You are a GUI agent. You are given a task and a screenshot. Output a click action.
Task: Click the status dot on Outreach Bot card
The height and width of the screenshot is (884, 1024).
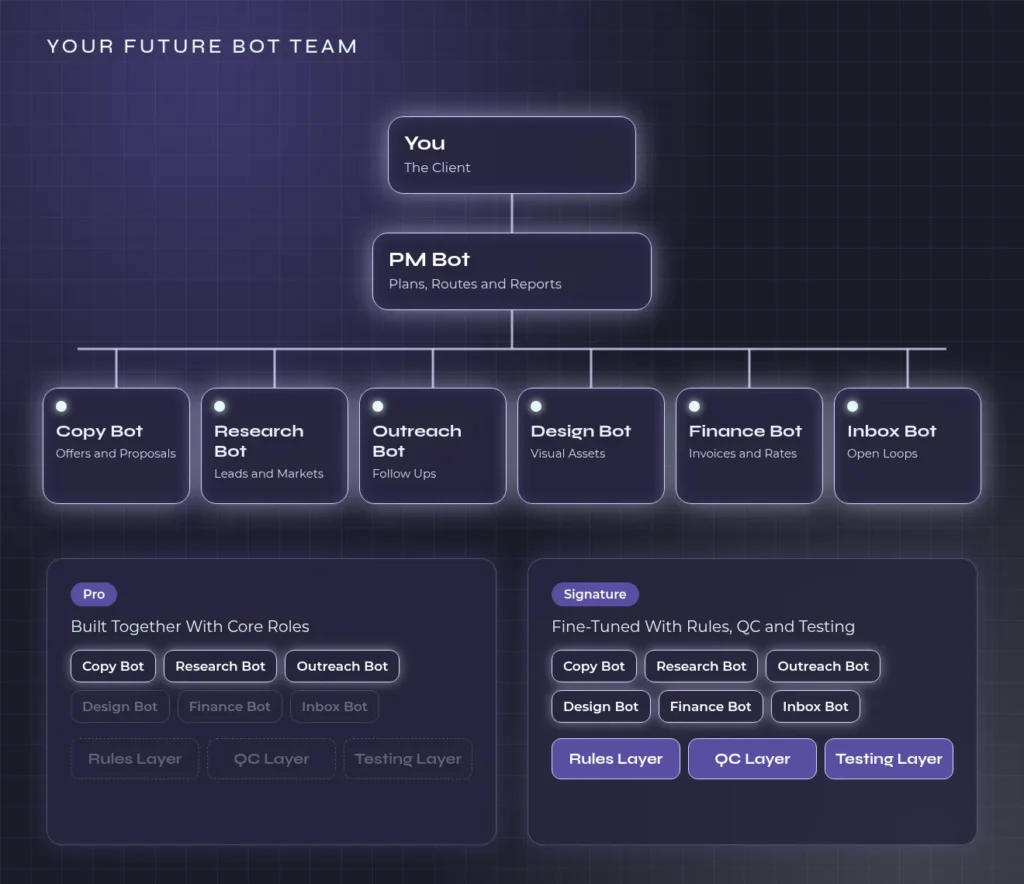pos(378,407)
